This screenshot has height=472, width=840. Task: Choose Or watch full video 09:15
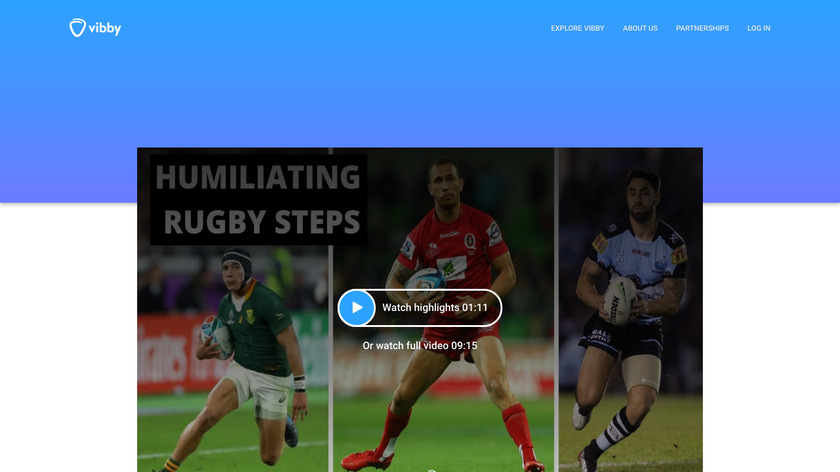(x=420, y=346)
